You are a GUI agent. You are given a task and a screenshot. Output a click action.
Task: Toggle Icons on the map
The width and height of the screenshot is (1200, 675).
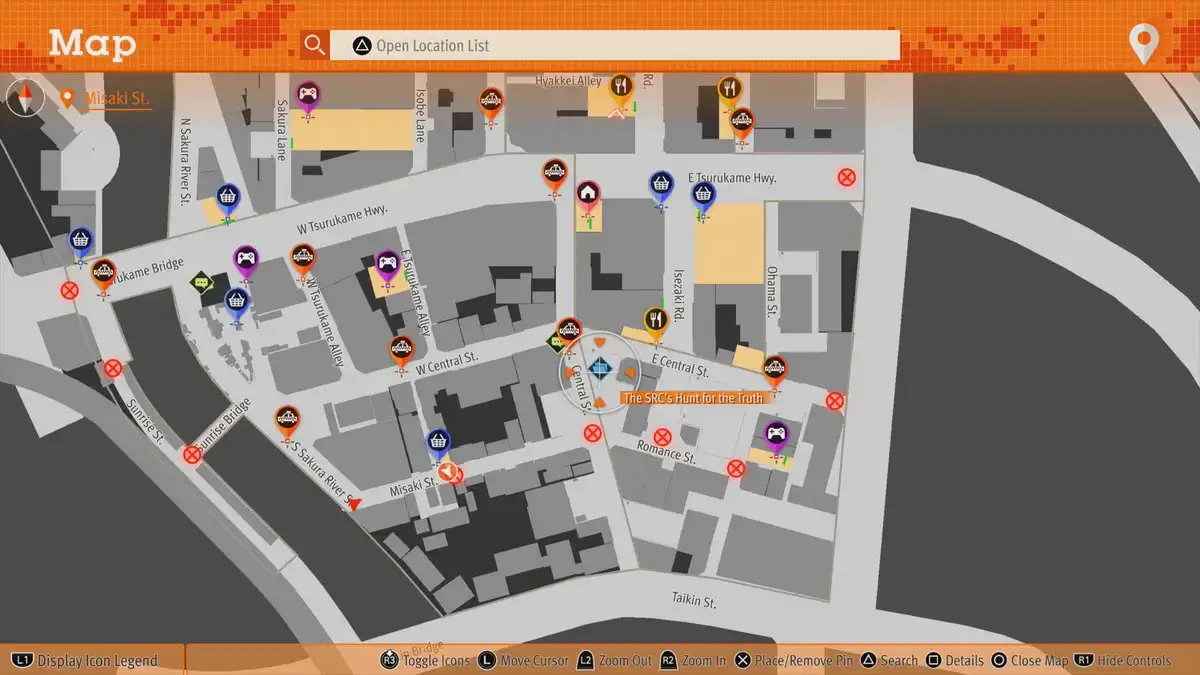[427, 661]
